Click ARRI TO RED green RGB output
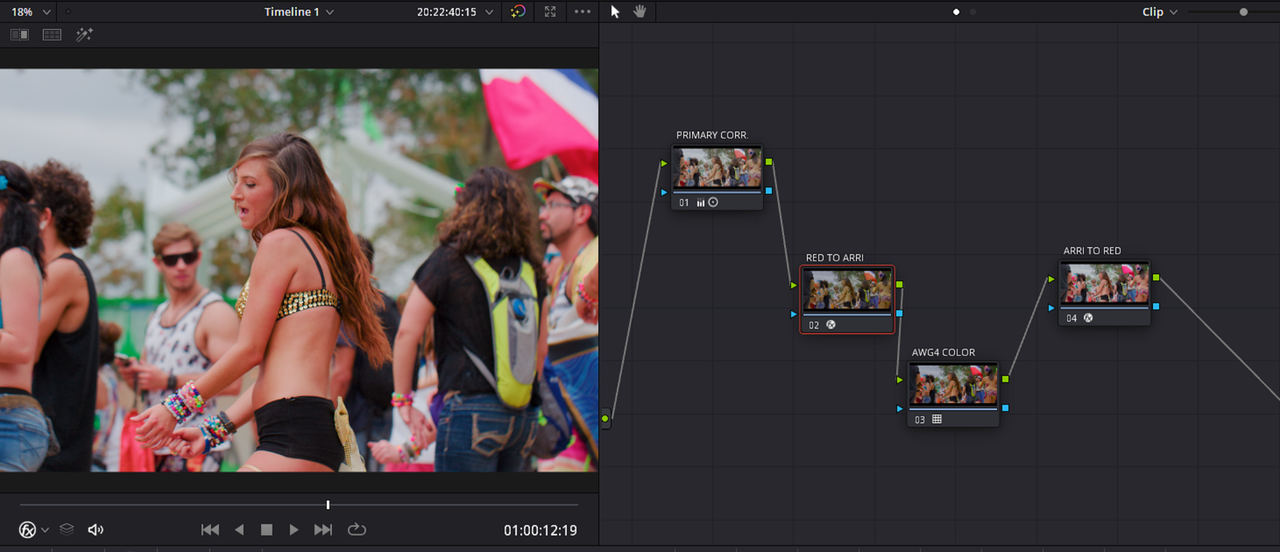This screenshot has width=1280, height=552. click(1157, 277)
